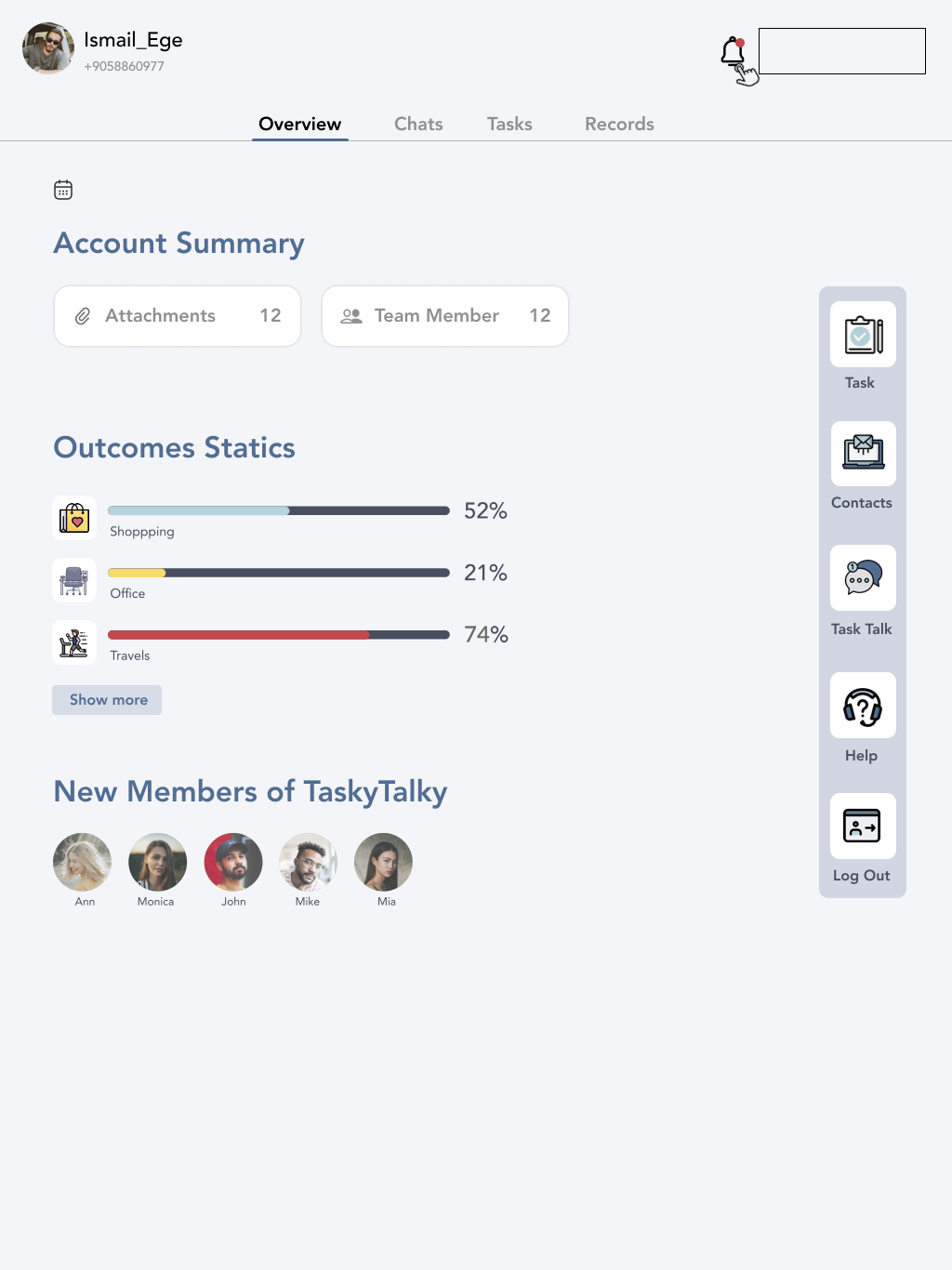
Task: Open Ismail_Ege profile picture
Action: [48, 48]
